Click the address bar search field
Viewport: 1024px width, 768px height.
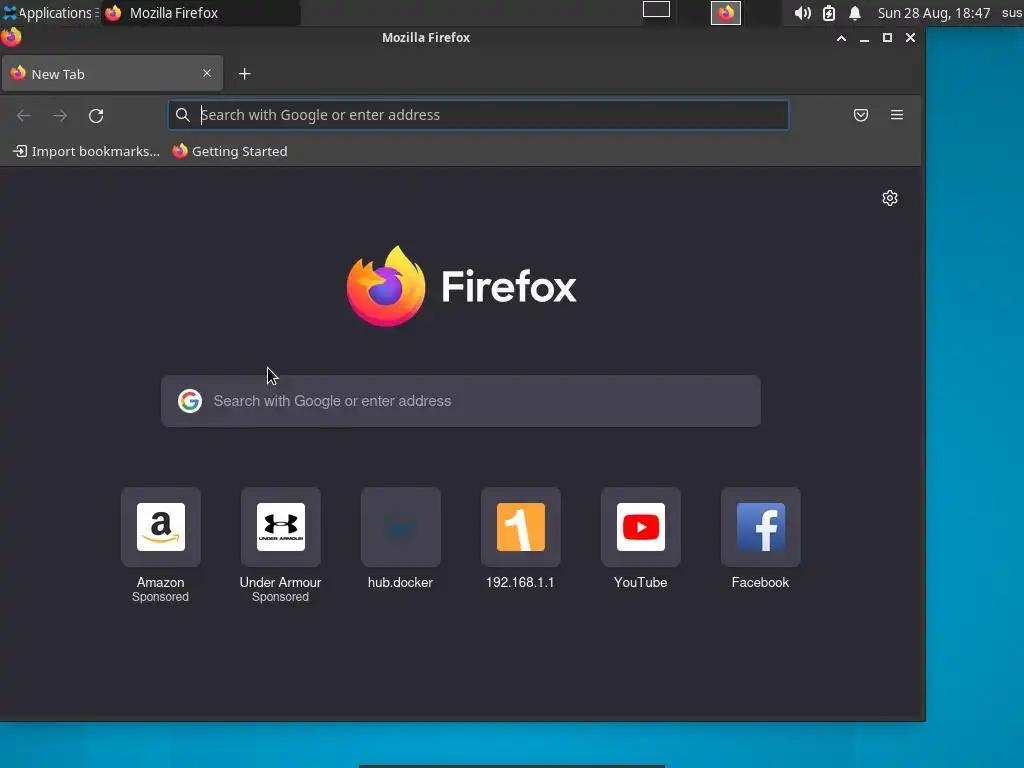478,115
